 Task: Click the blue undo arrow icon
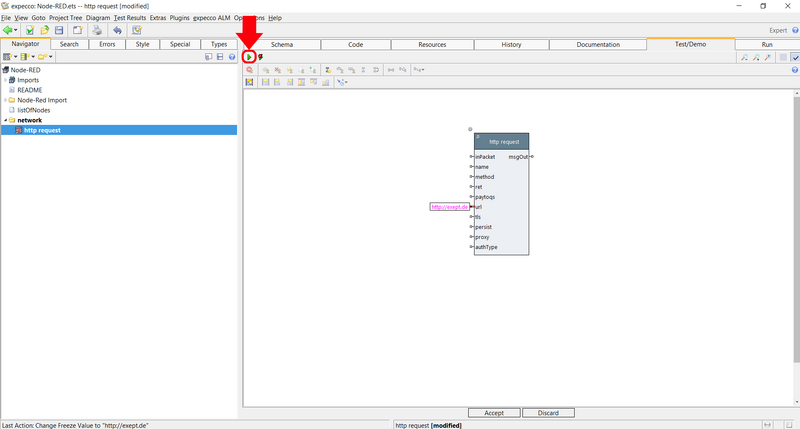116,31
